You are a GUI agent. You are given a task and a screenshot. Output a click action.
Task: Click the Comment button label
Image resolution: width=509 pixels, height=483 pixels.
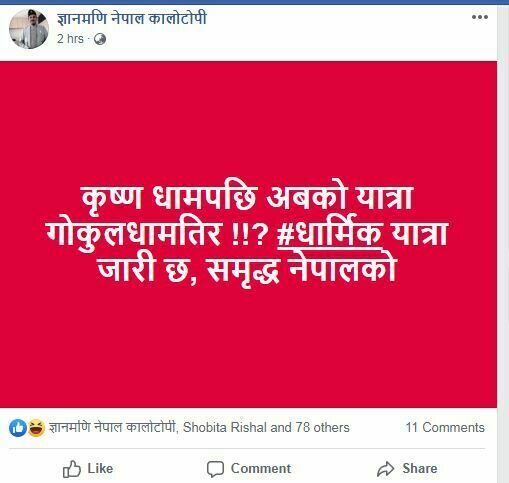[261, 468]
